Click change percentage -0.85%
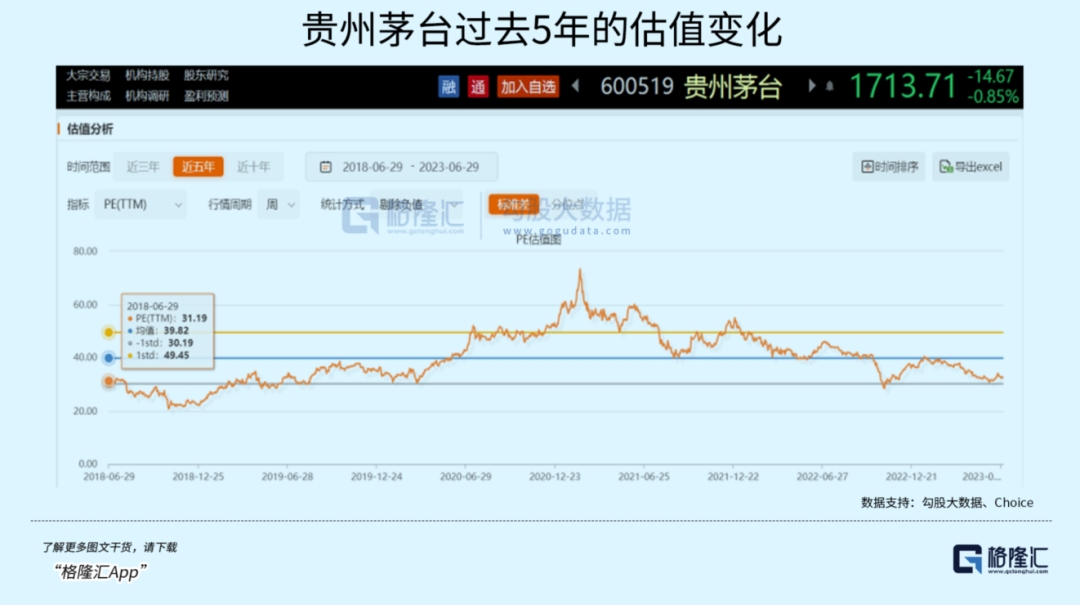Screen dimensions: 1080x605 click(x=993, y=97)
